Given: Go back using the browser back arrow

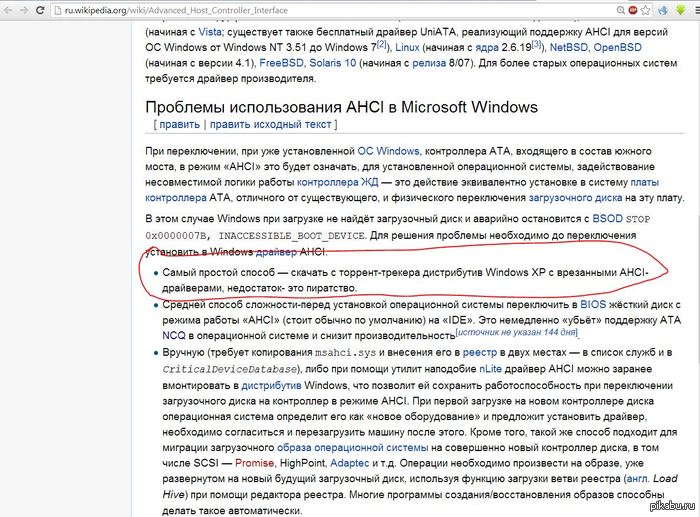Looking at the screenshot, I should click(x=8, y=10).
